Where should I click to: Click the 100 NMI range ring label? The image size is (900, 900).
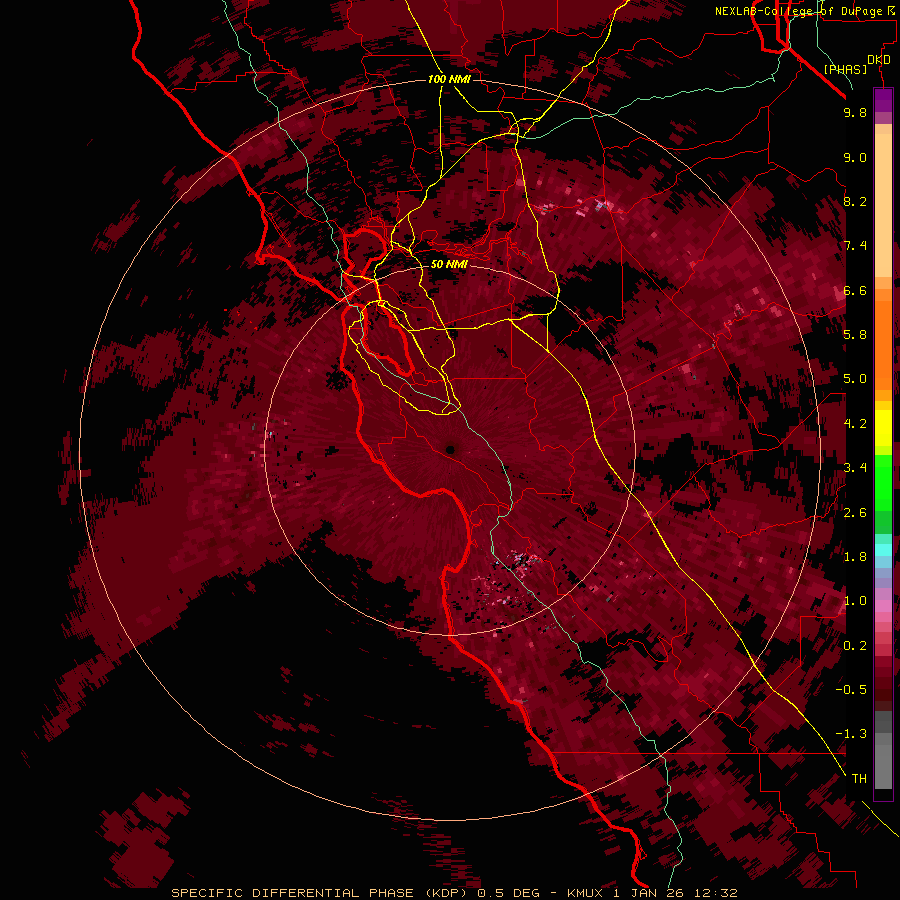[449, 79]
